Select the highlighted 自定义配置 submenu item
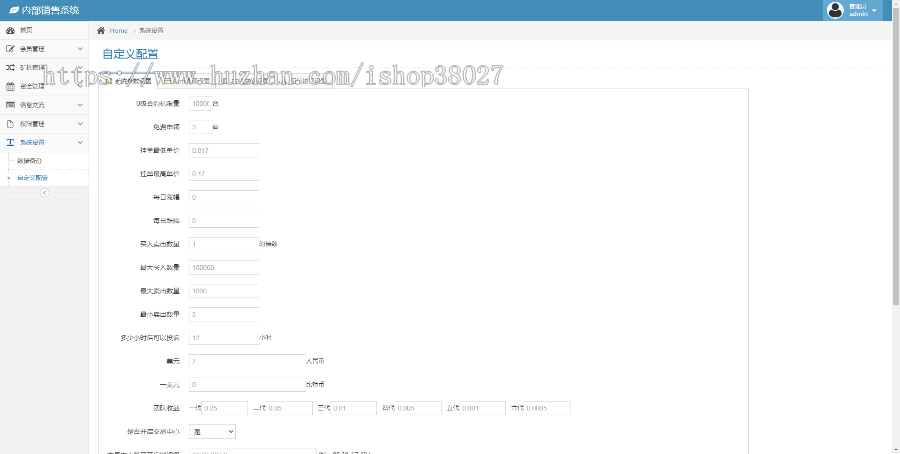This screenshot has height=454, width=900. tap(44, 178)
